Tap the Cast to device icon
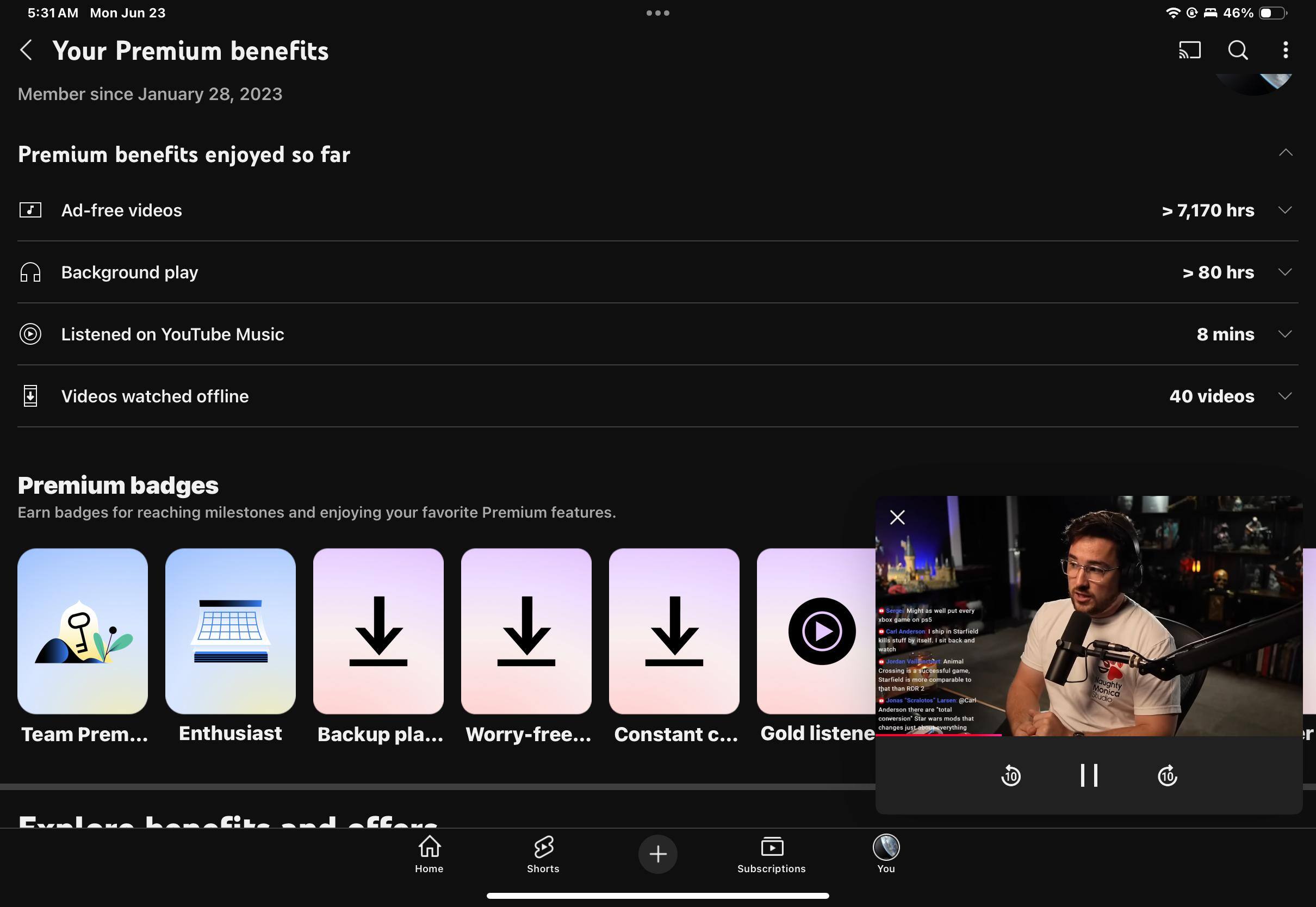Screen dimensions: 1316x907 pyautogui.click(x=1189, y=51)
